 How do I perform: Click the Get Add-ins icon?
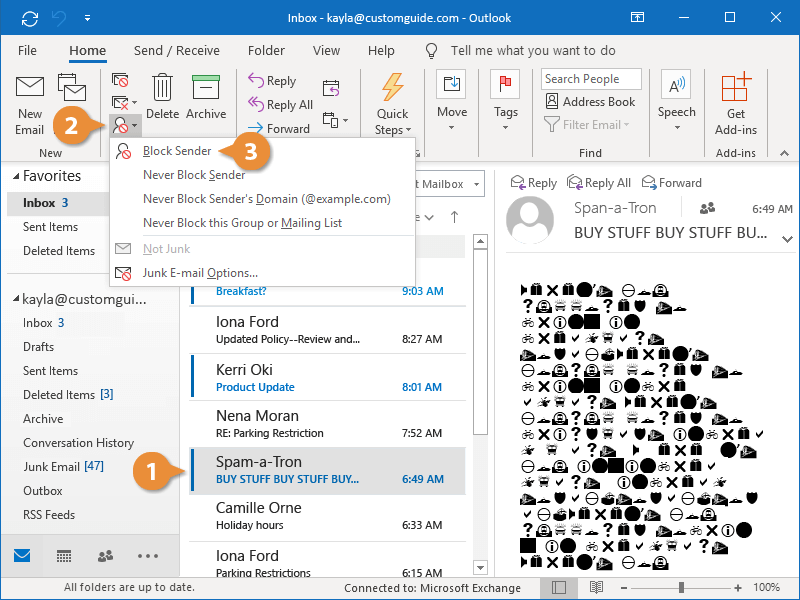point(736,87)
